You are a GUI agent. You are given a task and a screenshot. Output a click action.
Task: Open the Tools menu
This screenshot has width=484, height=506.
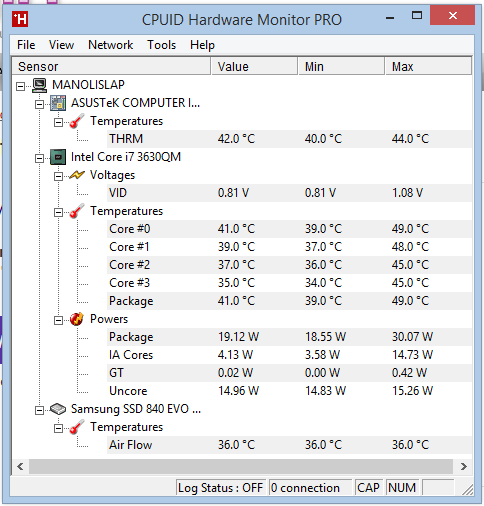point(162,45)
